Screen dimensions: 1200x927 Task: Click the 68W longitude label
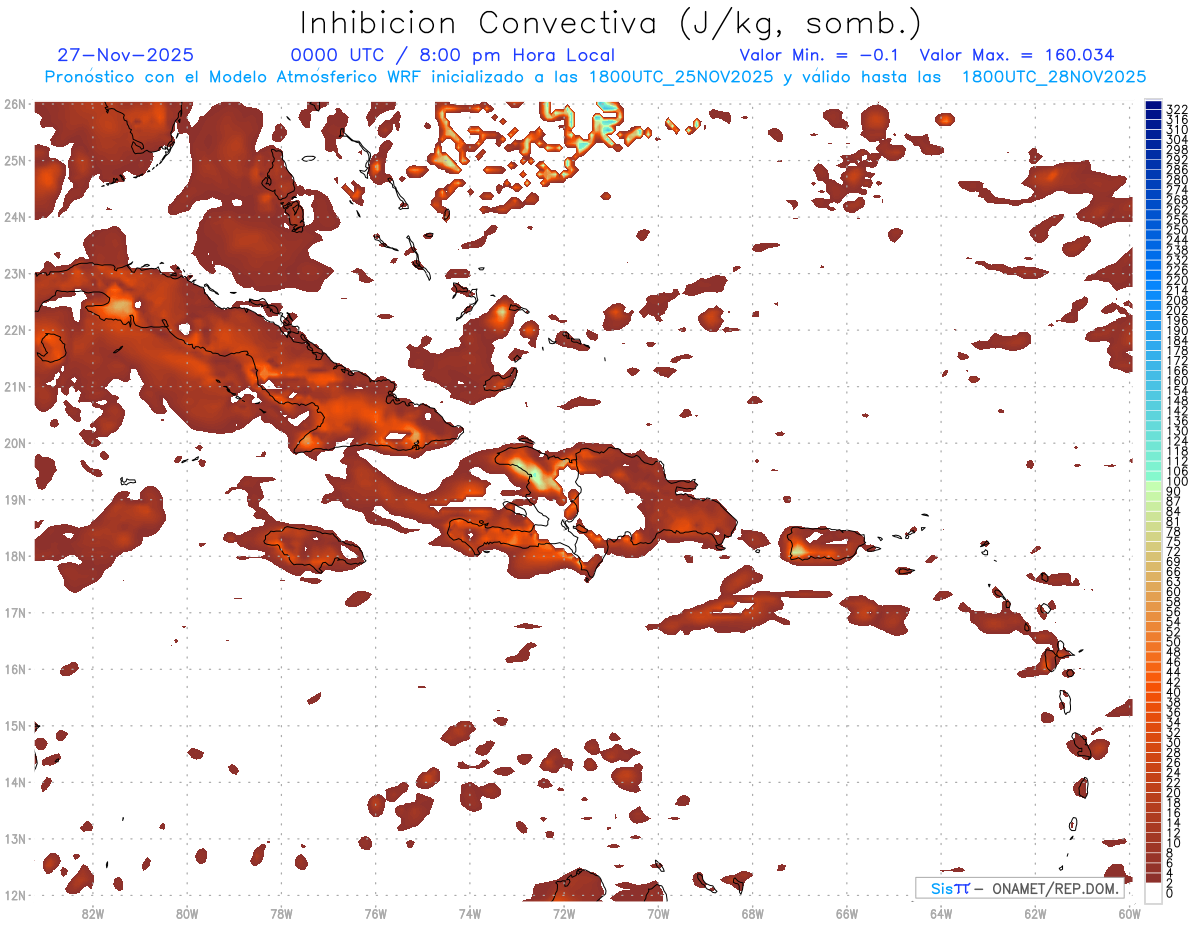752,913
